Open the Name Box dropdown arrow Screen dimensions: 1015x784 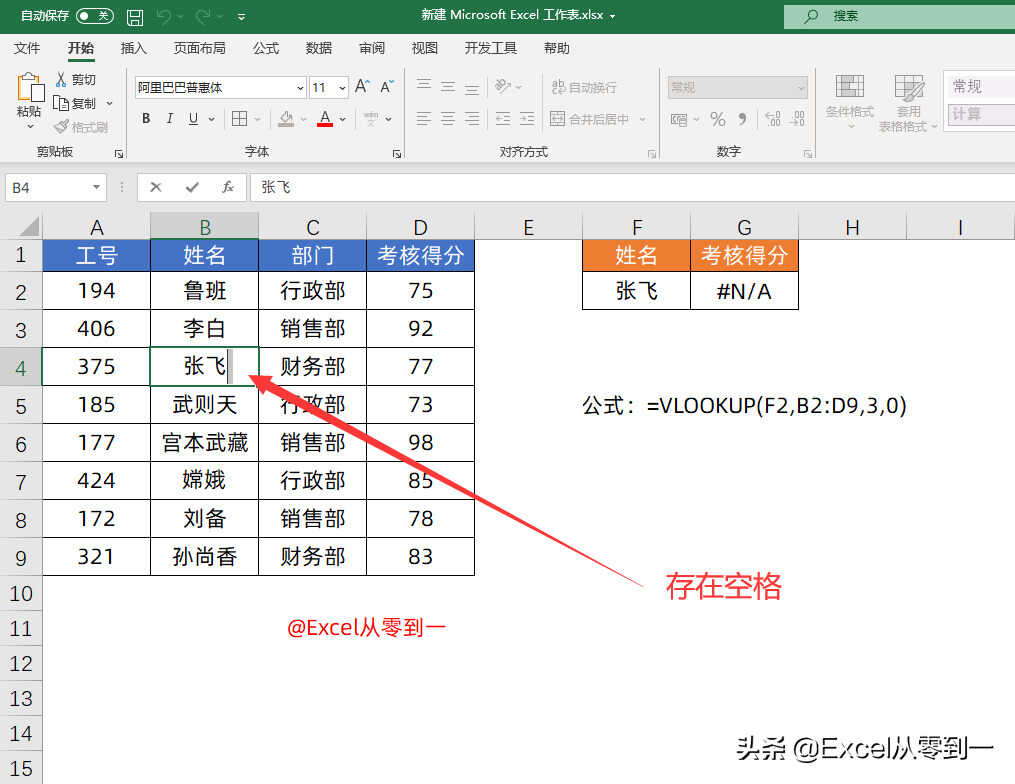(97, 187)
